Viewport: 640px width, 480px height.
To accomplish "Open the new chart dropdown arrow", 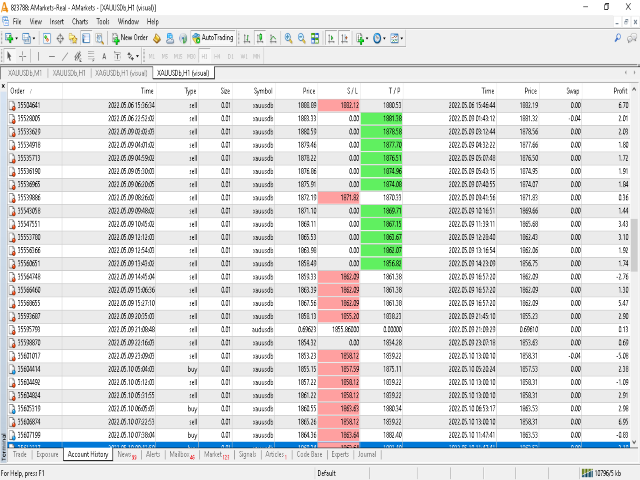I will [x=18, y=38].
